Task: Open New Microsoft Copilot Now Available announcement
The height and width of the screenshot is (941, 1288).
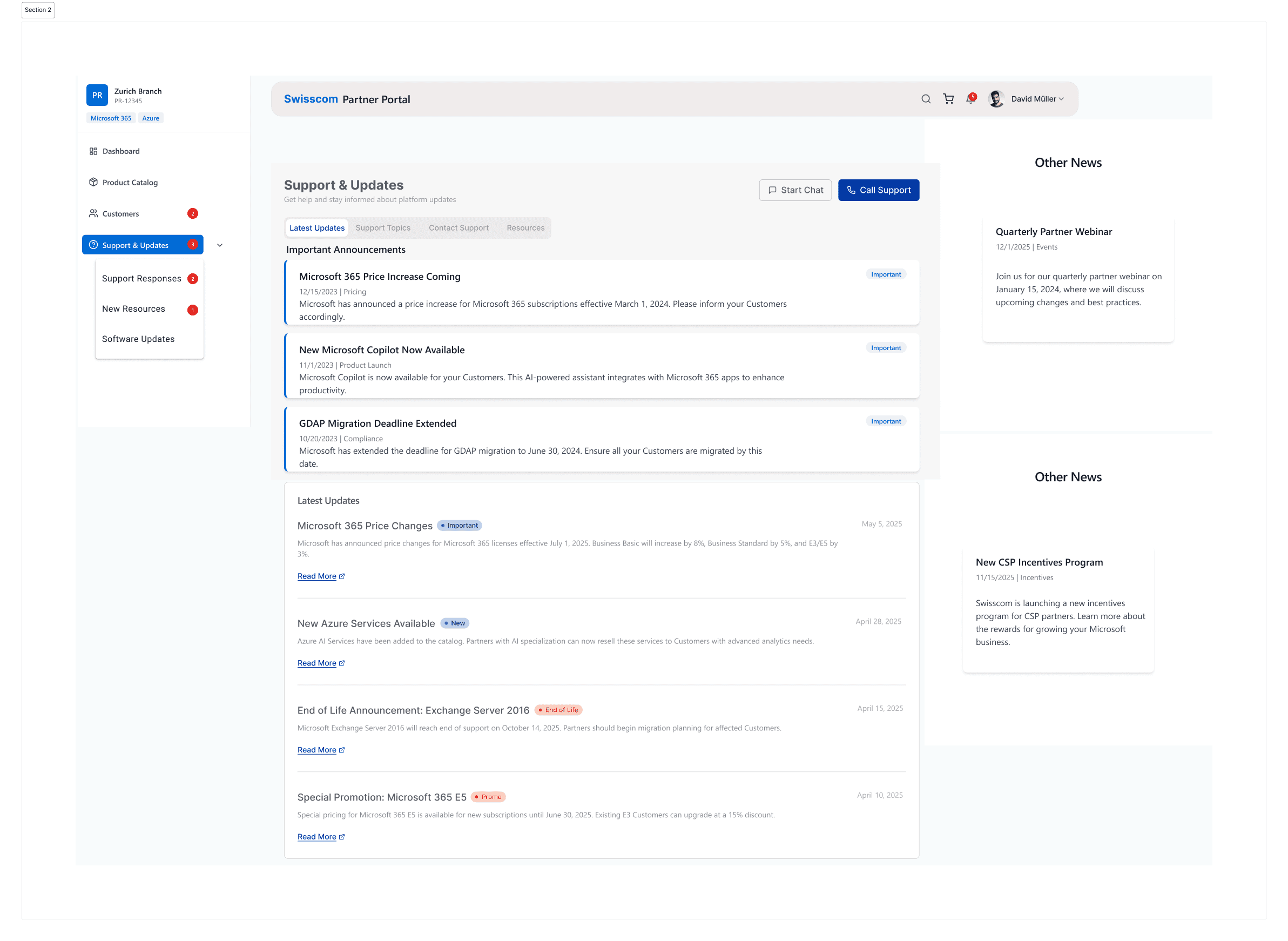Action: tap(601, 366)
